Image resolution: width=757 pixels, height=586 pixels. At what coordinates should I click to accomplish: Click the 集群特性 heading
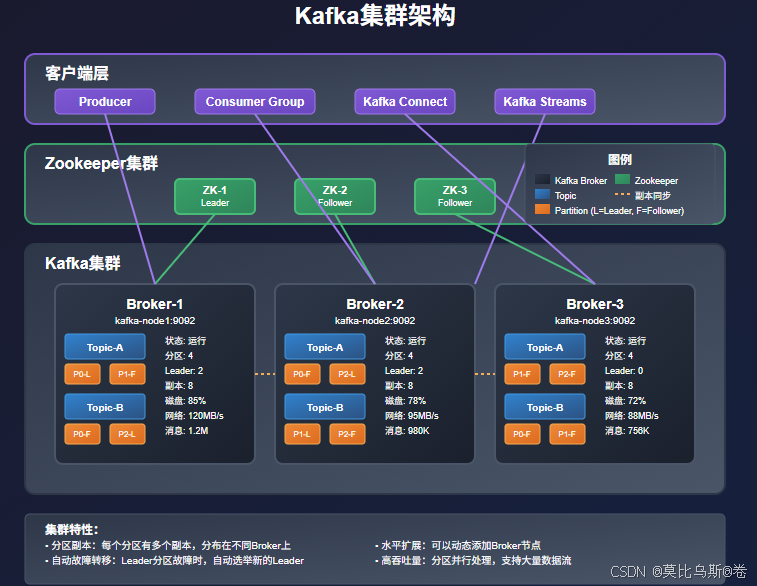[71, 530]
